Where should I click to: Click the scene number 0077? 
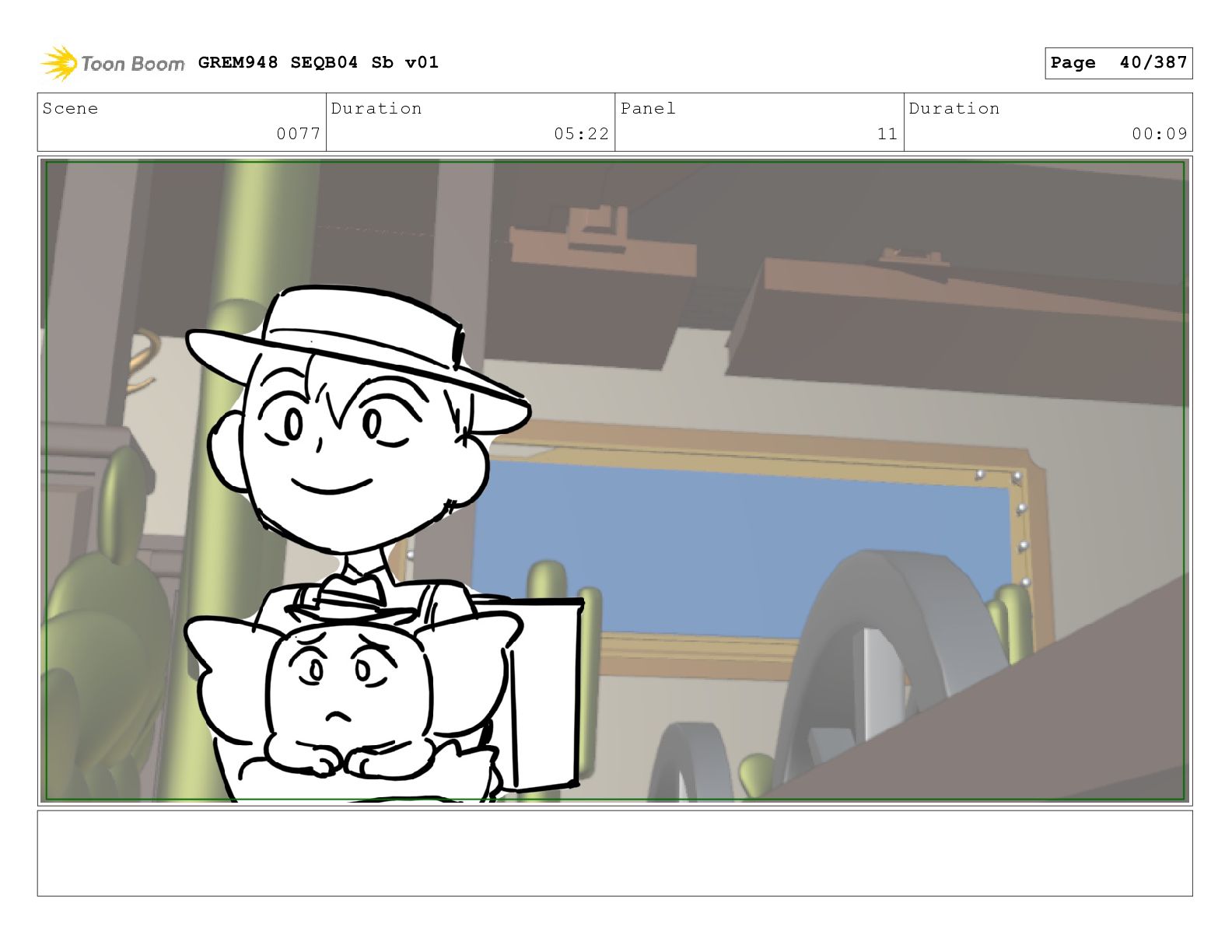(x=299, y=134)
